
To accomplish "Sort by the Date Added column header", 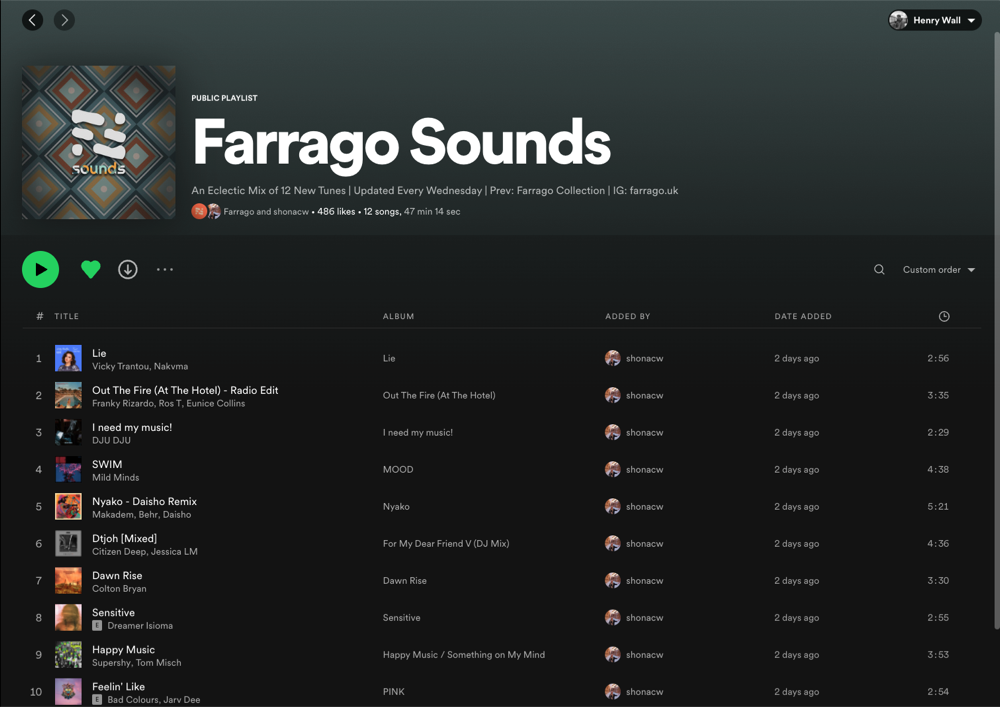I will tap(802, 316).
